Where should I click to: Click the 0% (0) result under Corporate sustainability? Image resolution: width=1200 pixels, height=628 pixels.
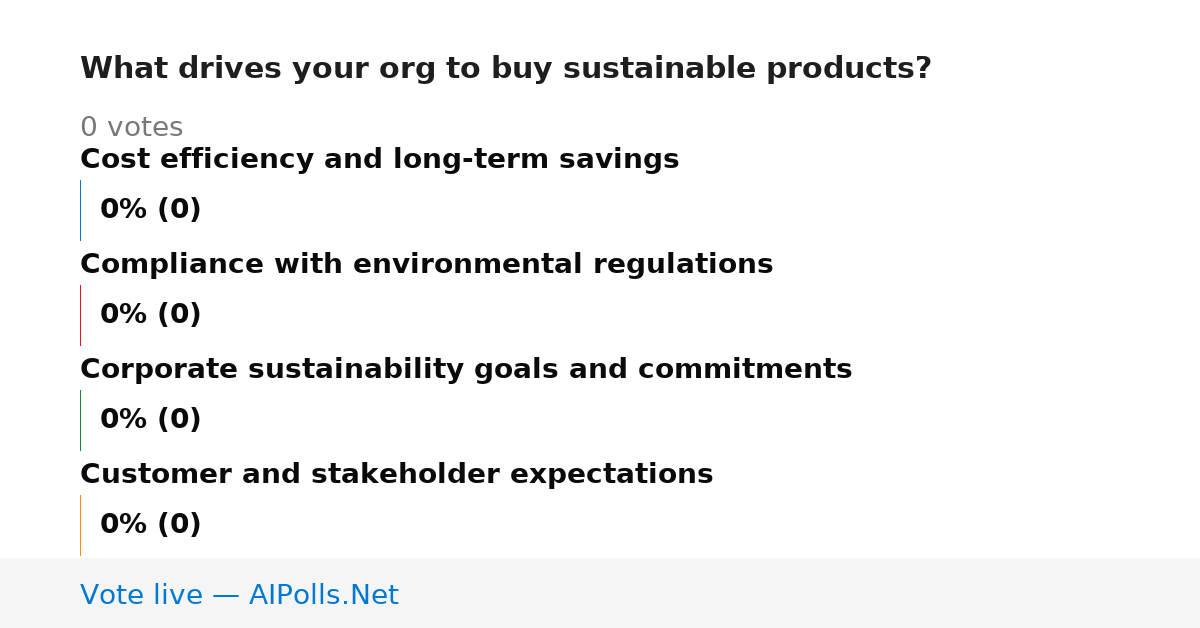151,420
